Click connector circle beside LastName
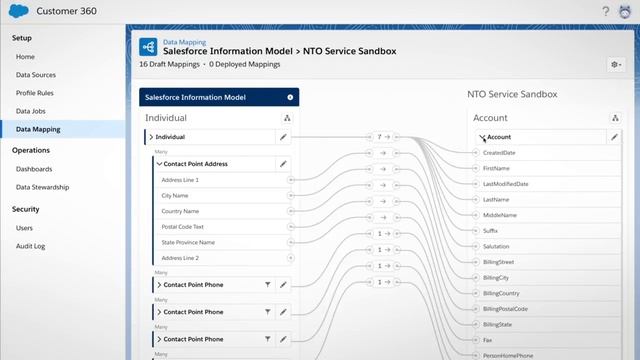 (476, 200)
